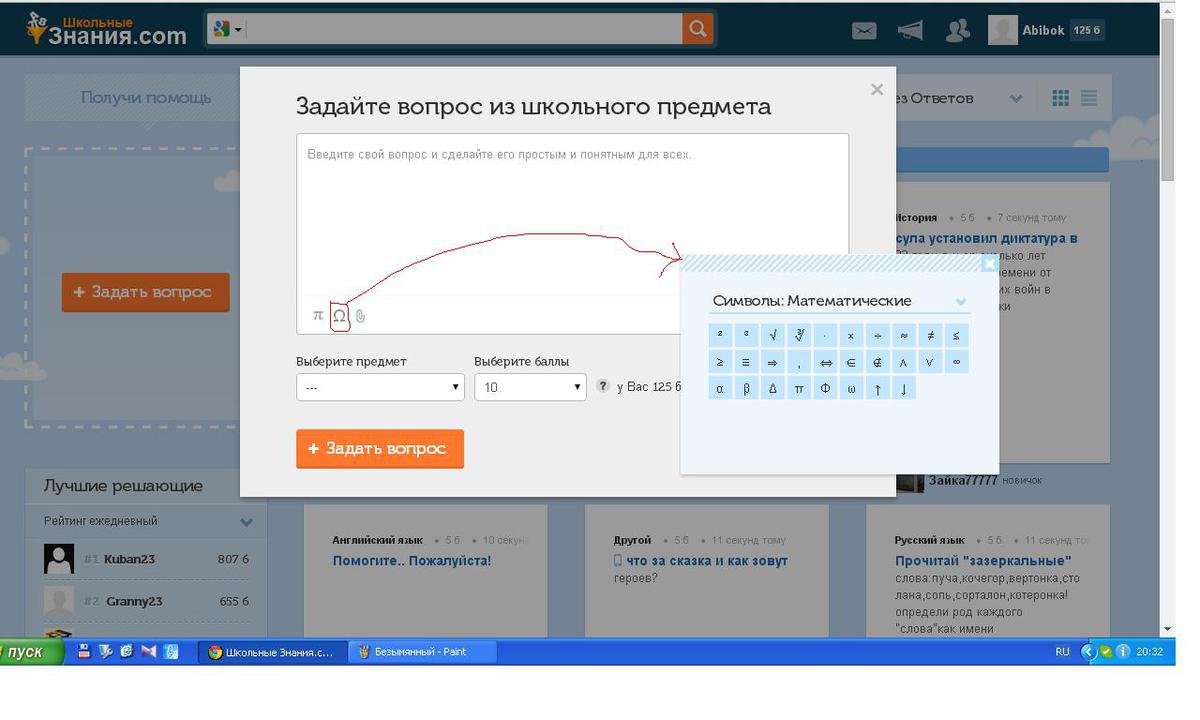Insert the down arrow ↓ symbol
Image resolution: width=1200 pixels, height=720 pixels.
[904, 389]
